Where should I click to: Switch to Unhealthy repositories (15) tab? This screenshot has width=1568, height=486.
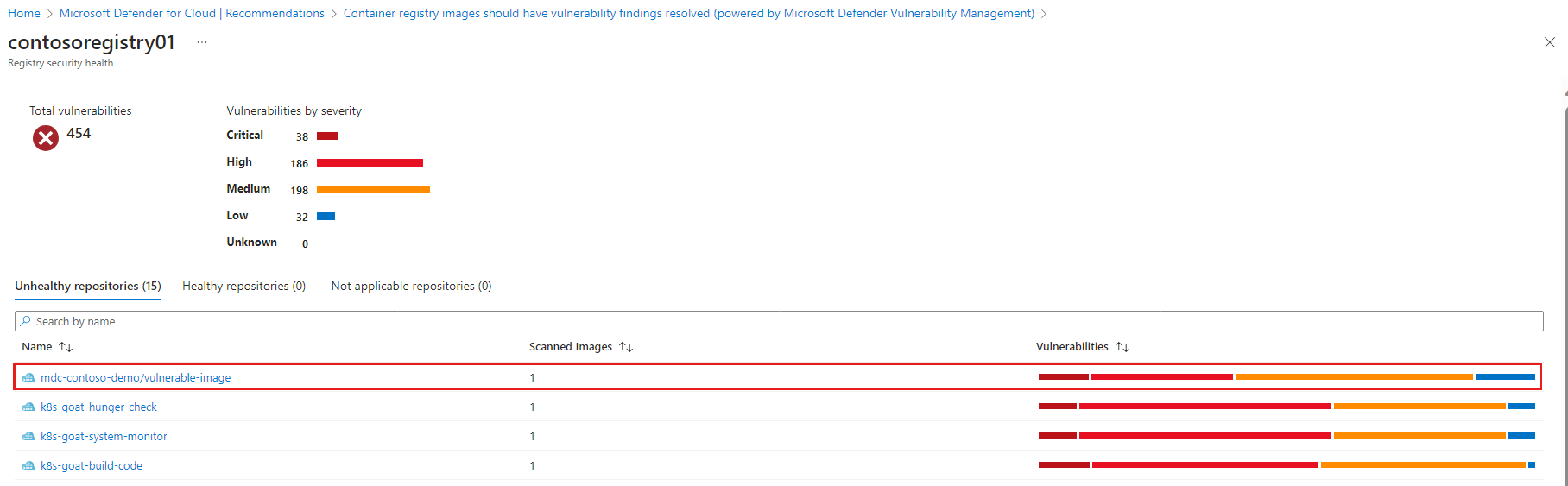(x=88, y=287)
